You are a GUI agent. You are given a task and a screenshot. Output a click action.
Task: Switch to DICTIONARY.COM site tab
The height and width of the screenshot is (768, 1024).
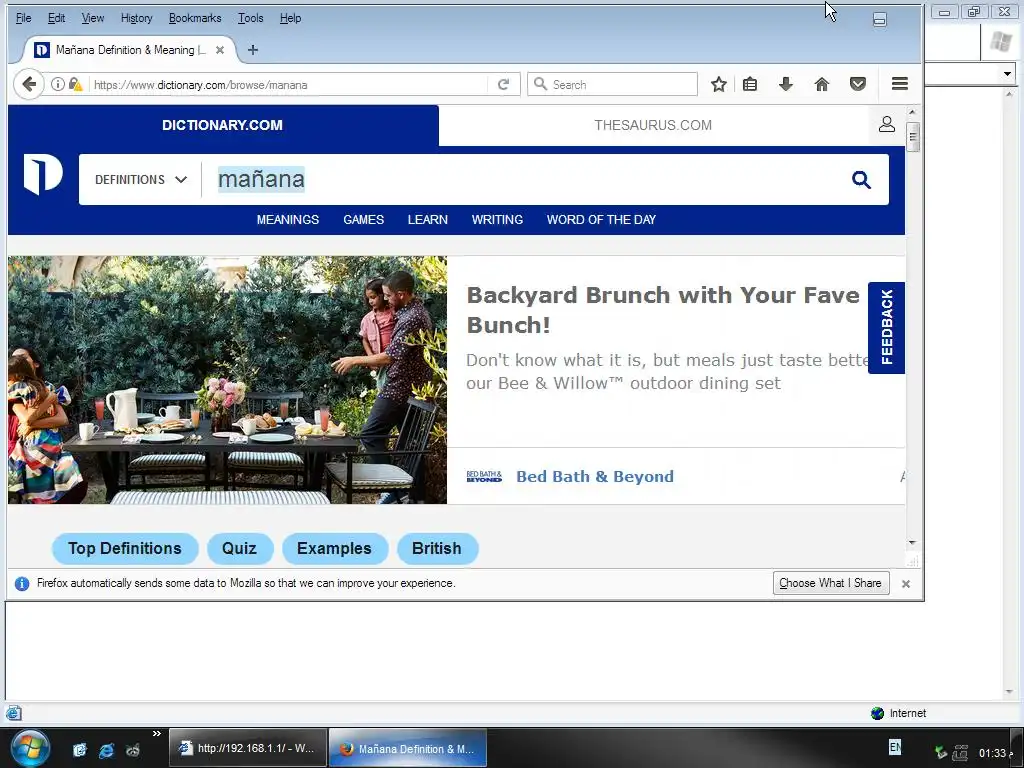[223, 125]
